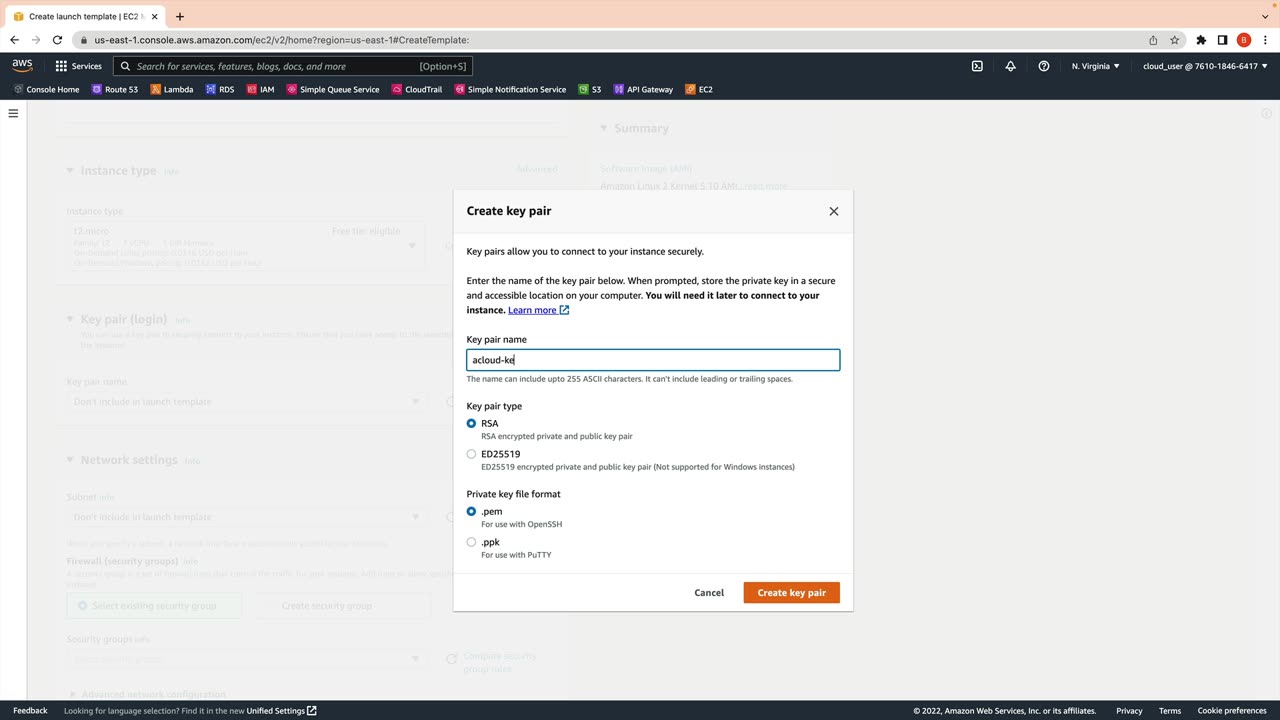
Task: Close the Create launch template browser tab
Action: click(x=155, y=16)
